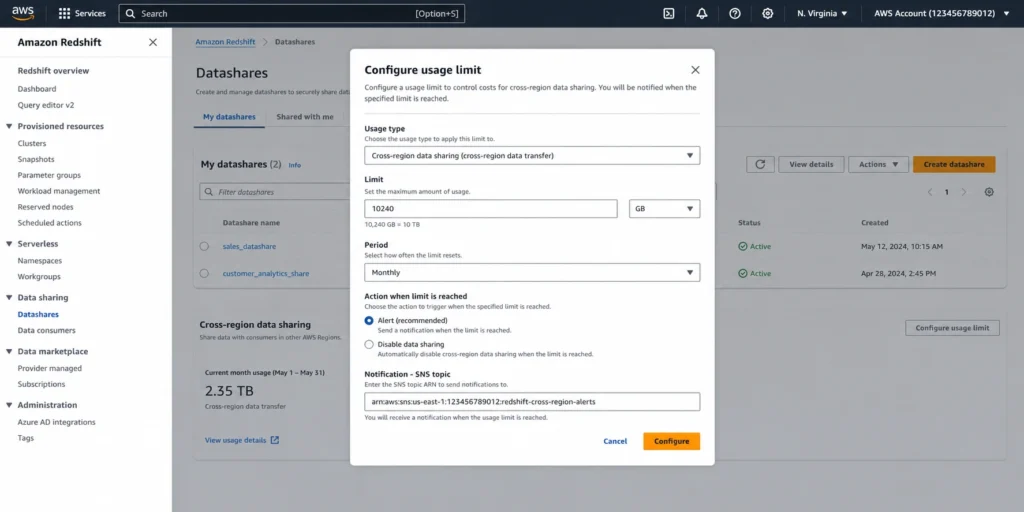Collapse the Administration section

tap(9, 405)
